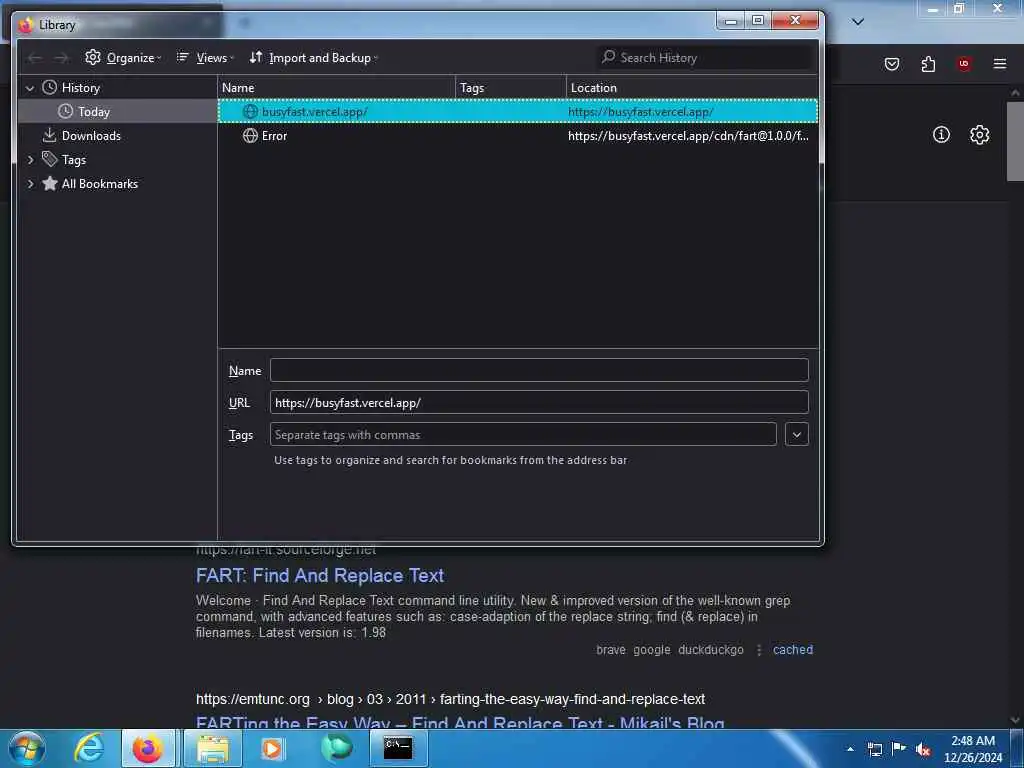Sort by the Location column header
The image size is (1024, 768).
[x=692, y=88]
